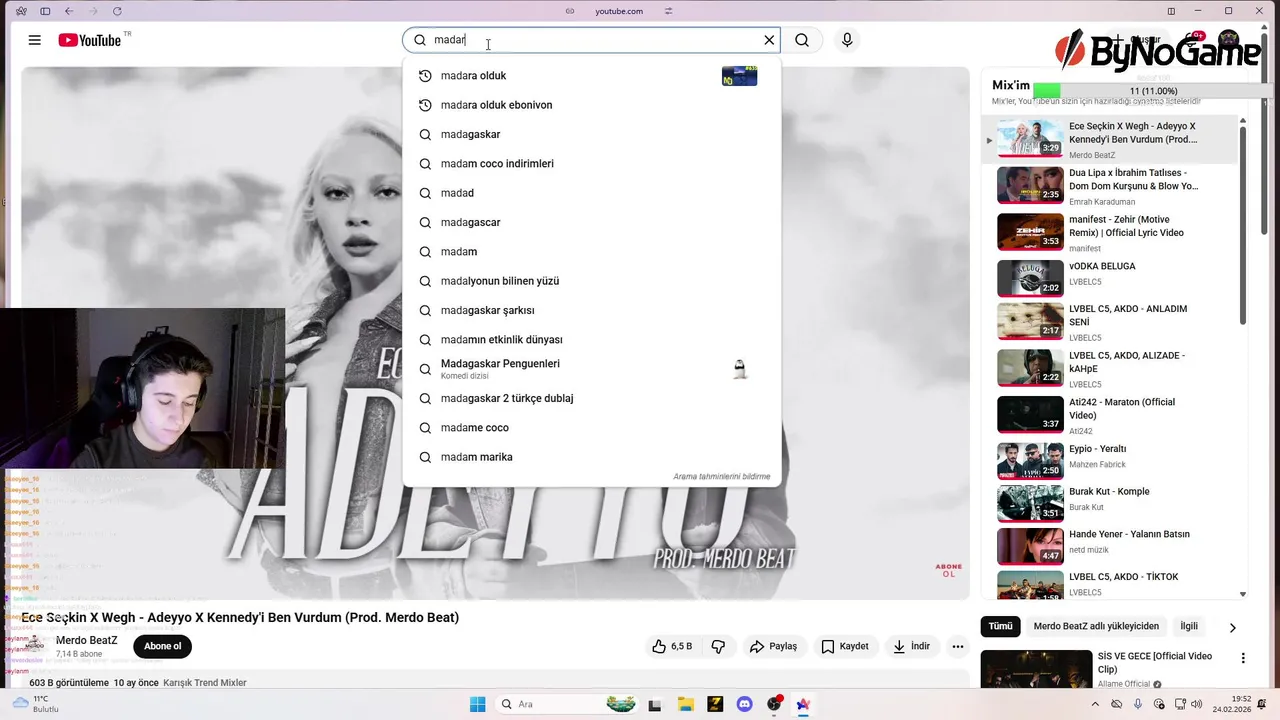Pick the 'madagaskar' search suggestion

tap(592, 134)
